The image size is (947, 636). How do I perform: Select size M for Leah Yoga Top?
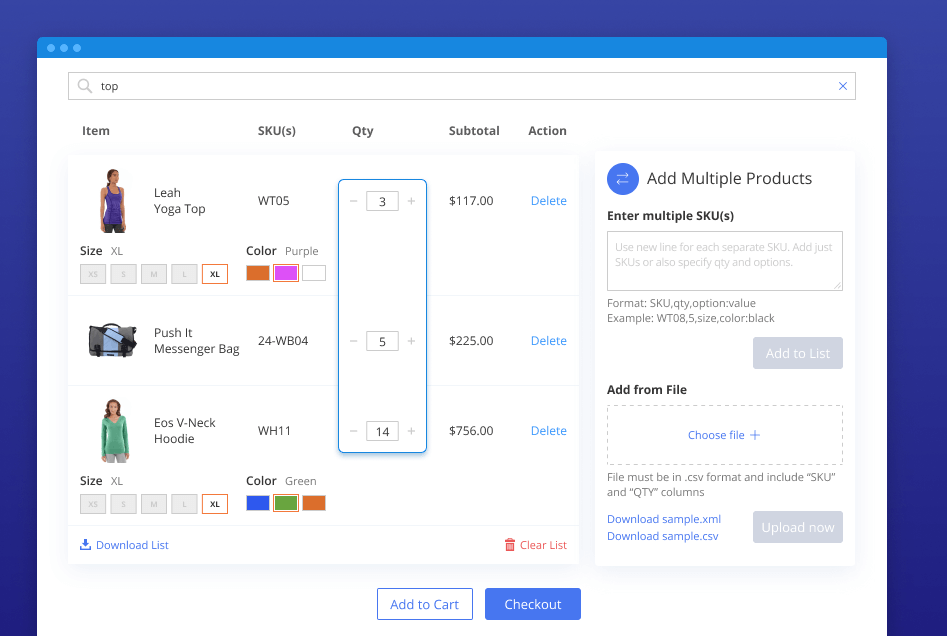pos(153,273)
